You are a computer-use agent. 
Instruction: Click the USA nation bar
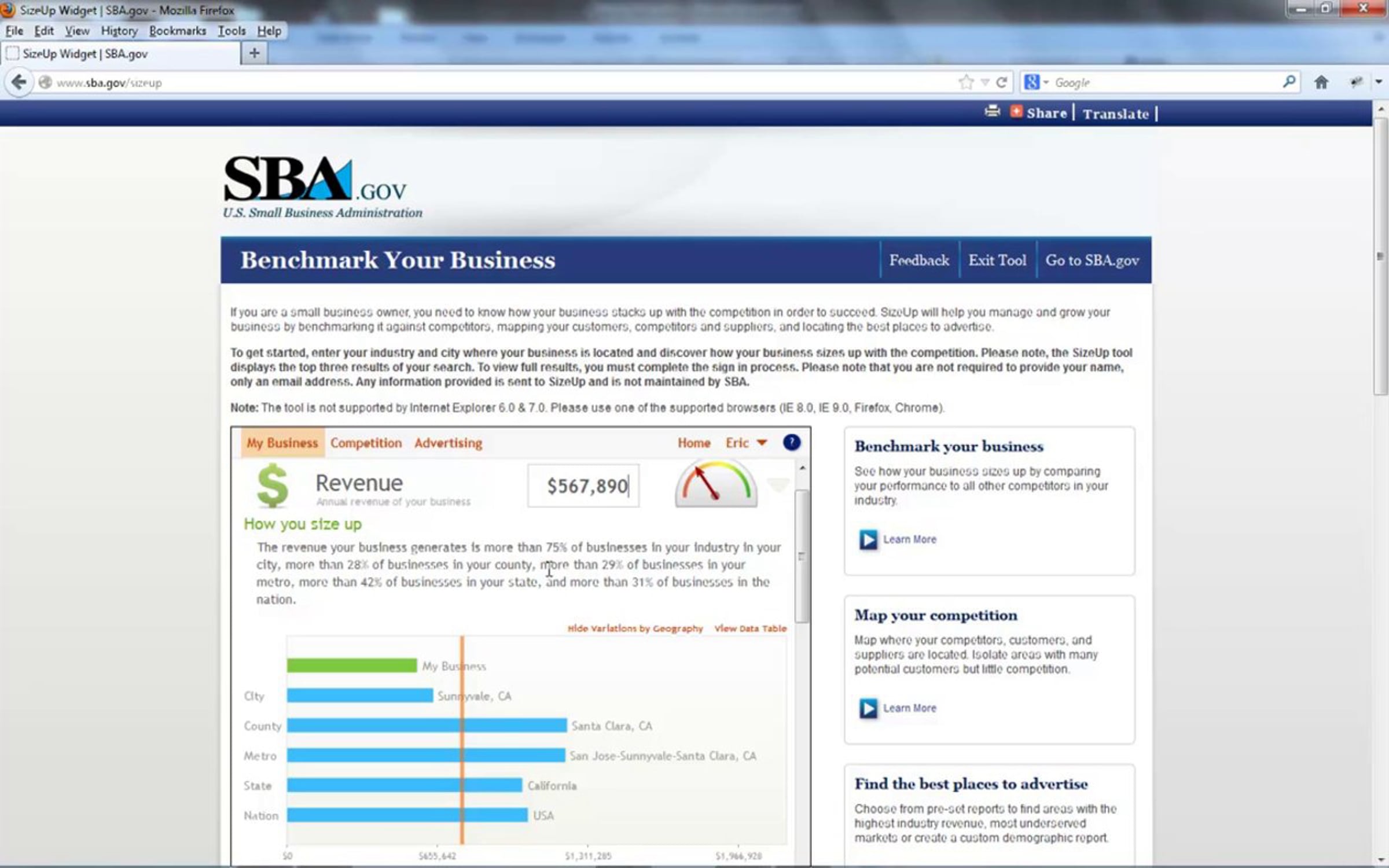407,815
